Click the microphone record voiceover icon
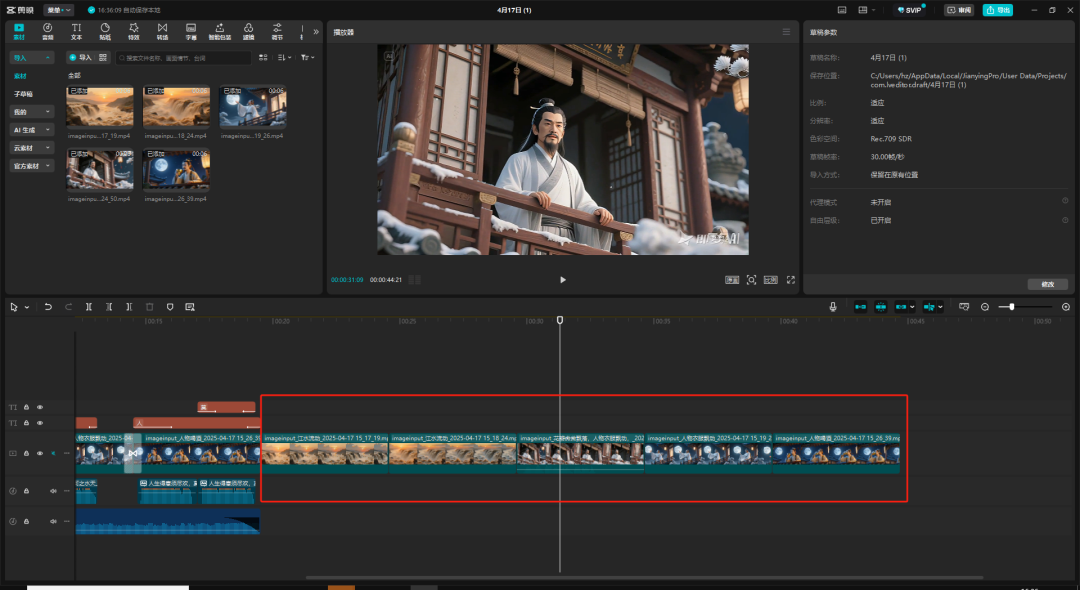 click(x=833, y=307)
